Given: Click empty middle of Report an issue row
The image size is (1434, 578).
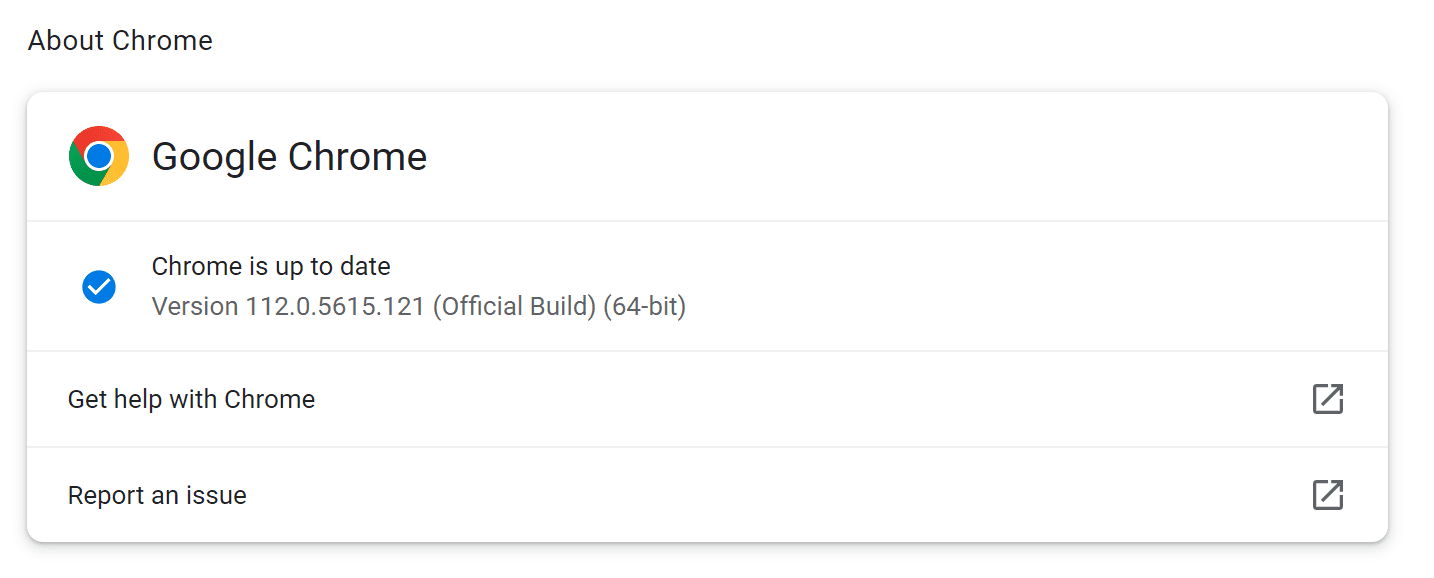Looking at the screenshot, I should click(x=780, y=495).
